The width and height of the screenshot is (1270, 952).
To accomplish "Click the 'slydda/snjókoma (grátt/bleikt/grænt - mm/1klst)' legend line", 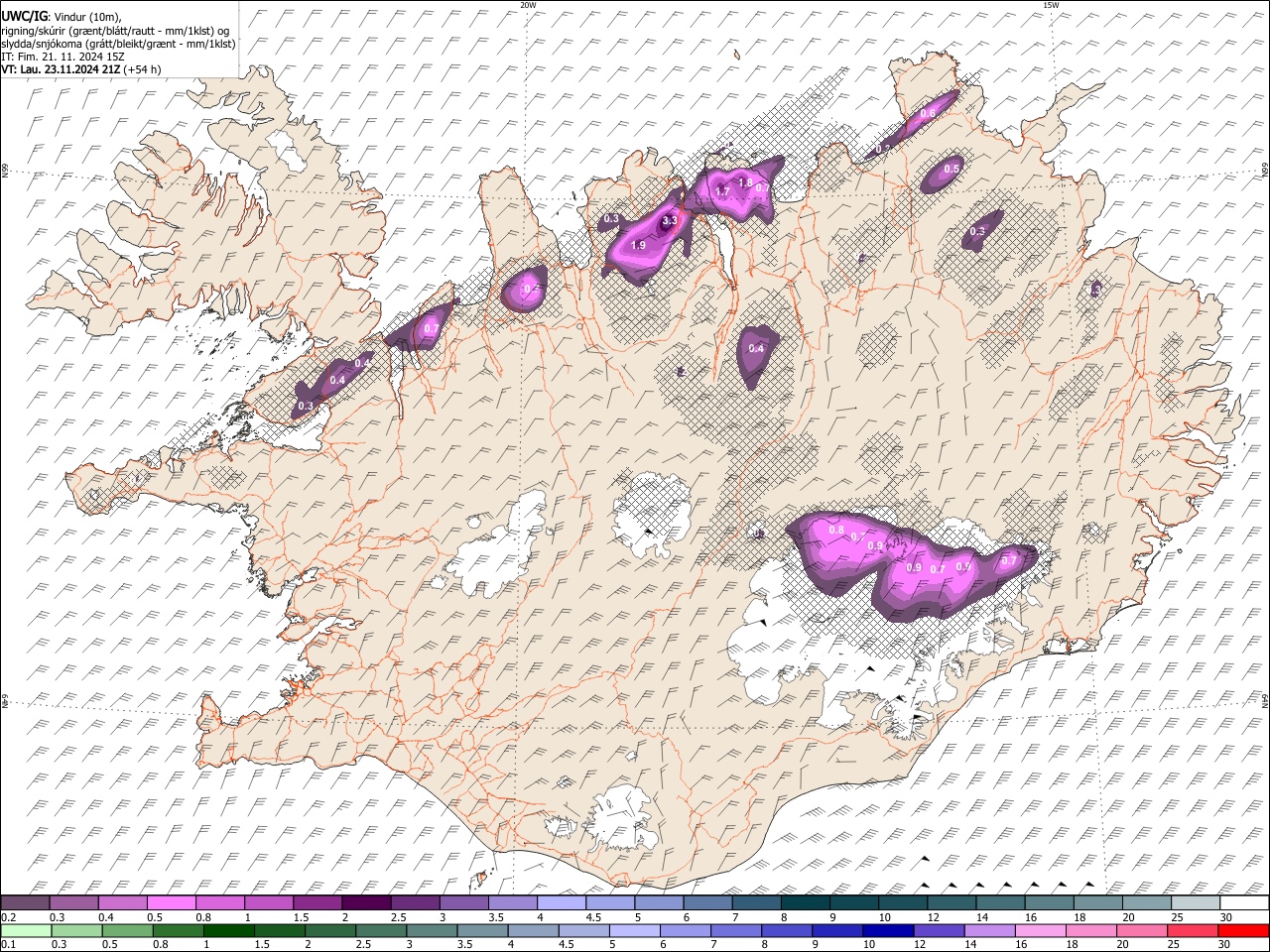I will pyautogui.click(x=118, y=44).
